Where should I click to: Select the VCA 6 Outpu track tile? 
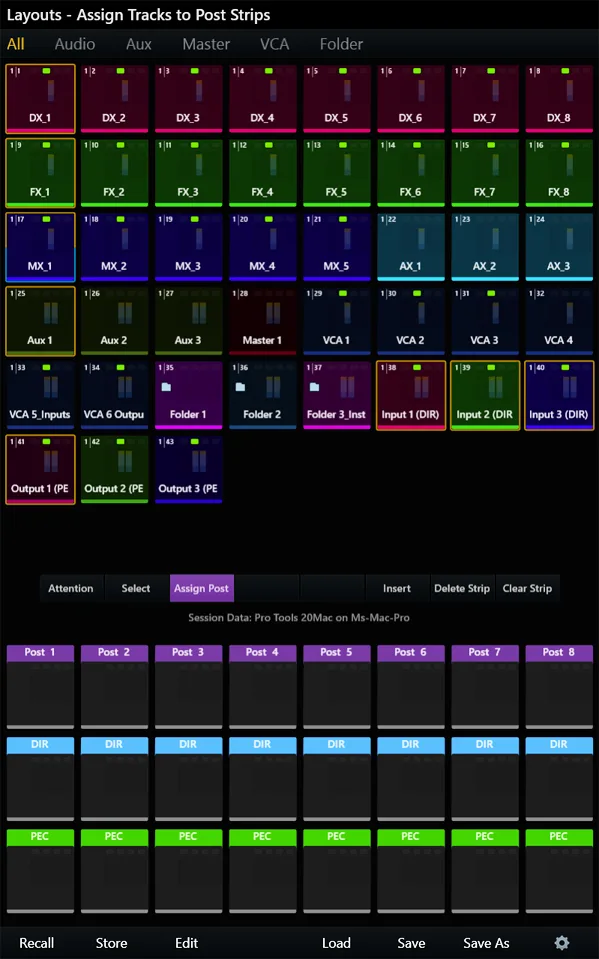point(114,395)
